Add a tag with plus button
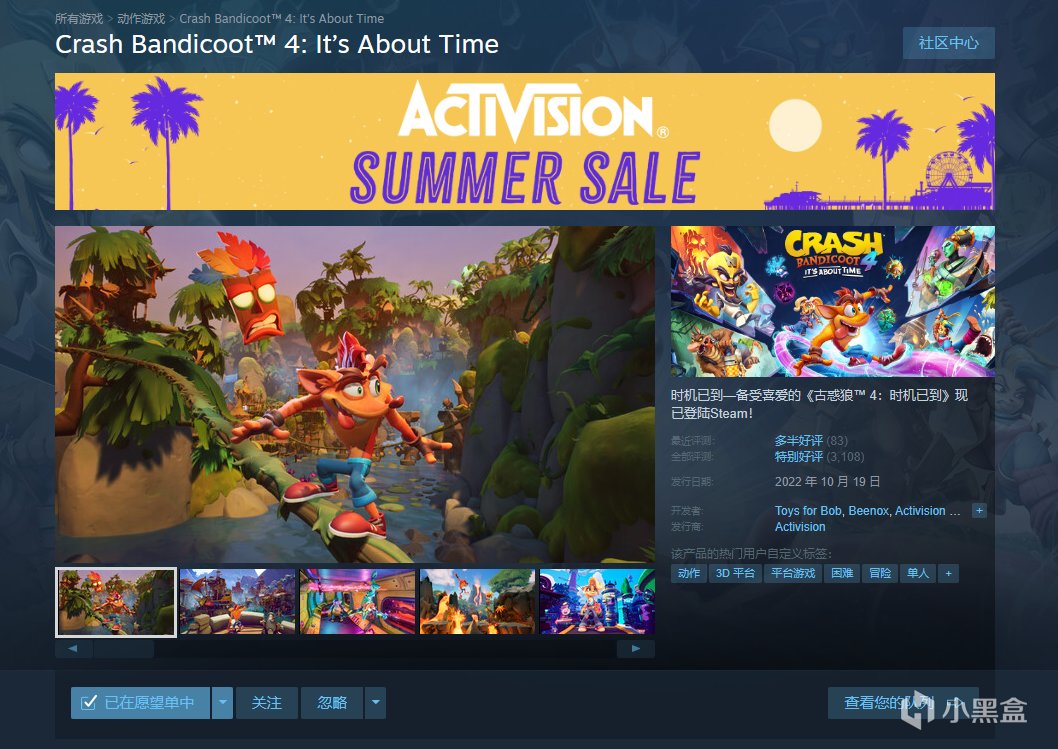 [948, 574]
